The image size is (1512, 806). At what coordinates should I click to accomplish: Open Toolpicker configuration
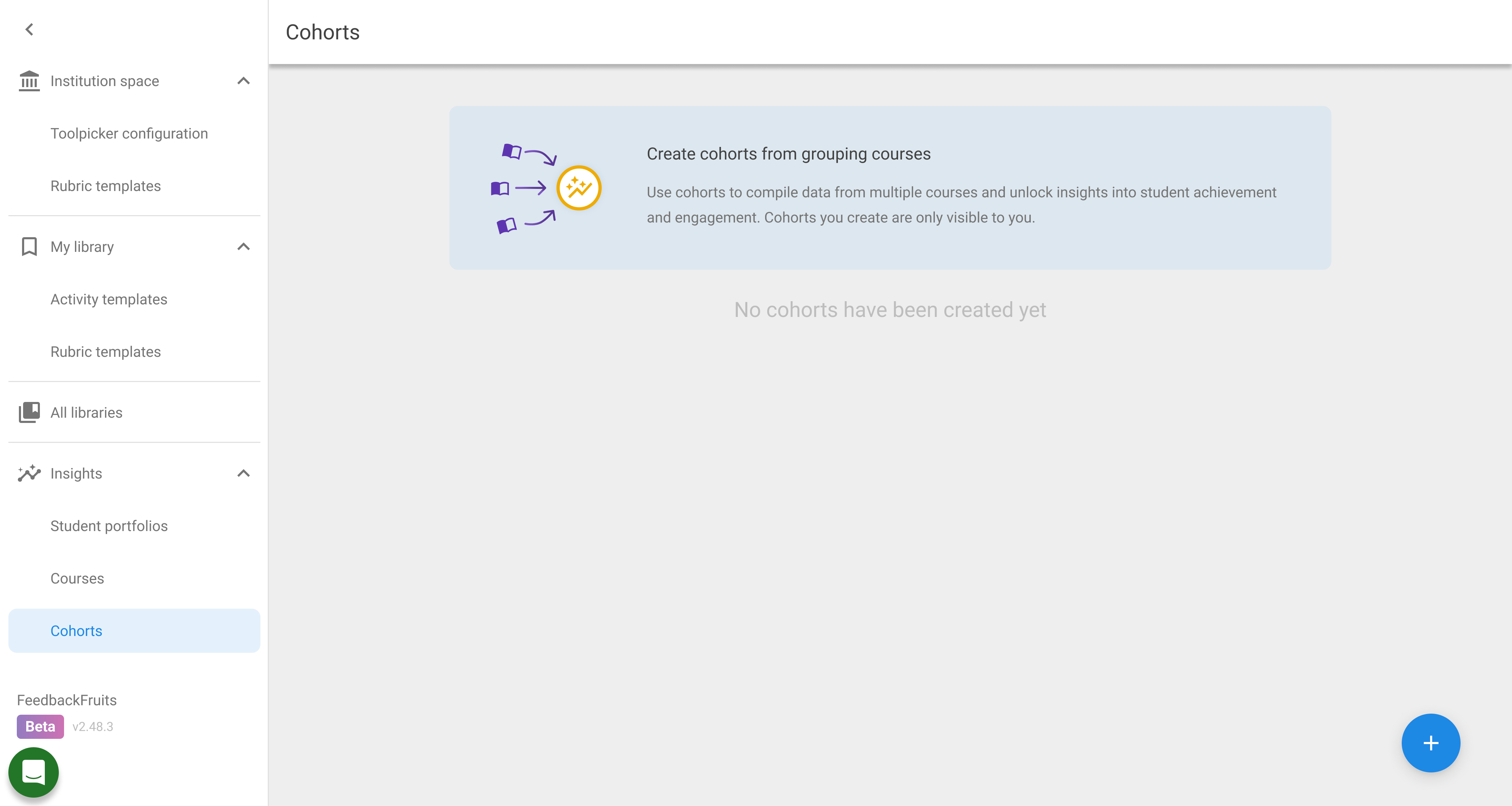coord(134,134)
